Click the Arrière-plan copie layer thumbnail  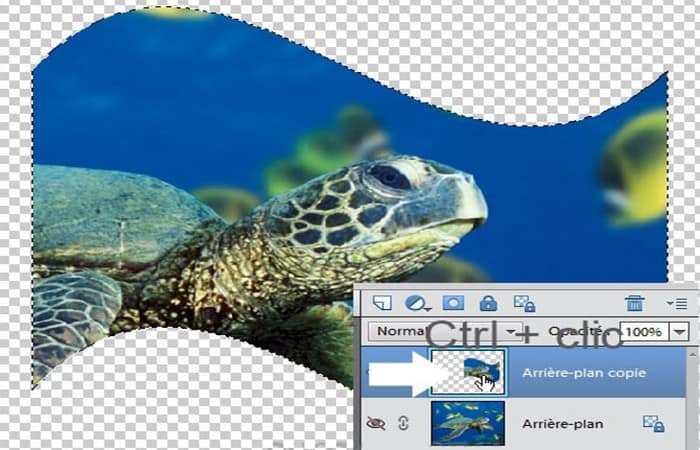pyautogui.click(x=467, y=372)
